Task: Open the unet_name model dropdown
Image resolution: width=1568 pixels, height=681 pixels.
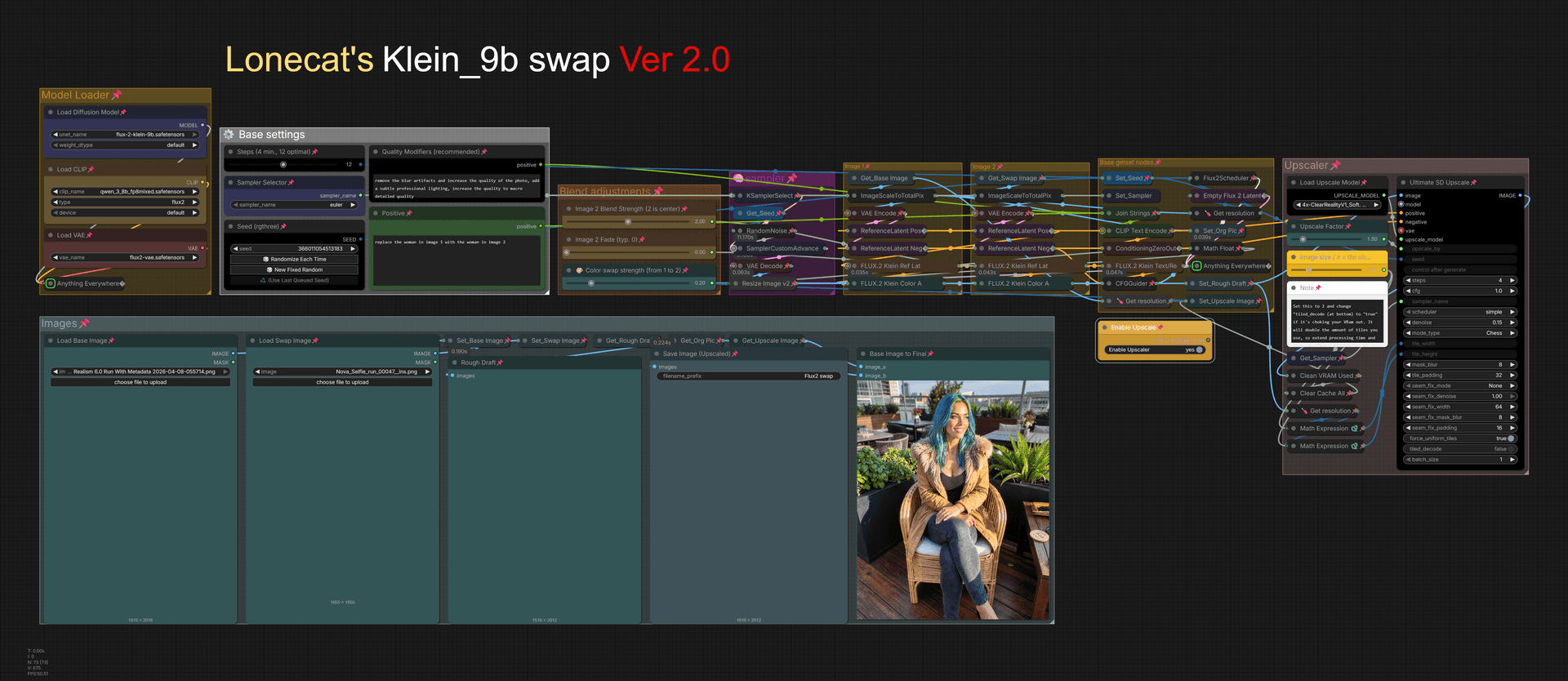Action: [125, 135]
